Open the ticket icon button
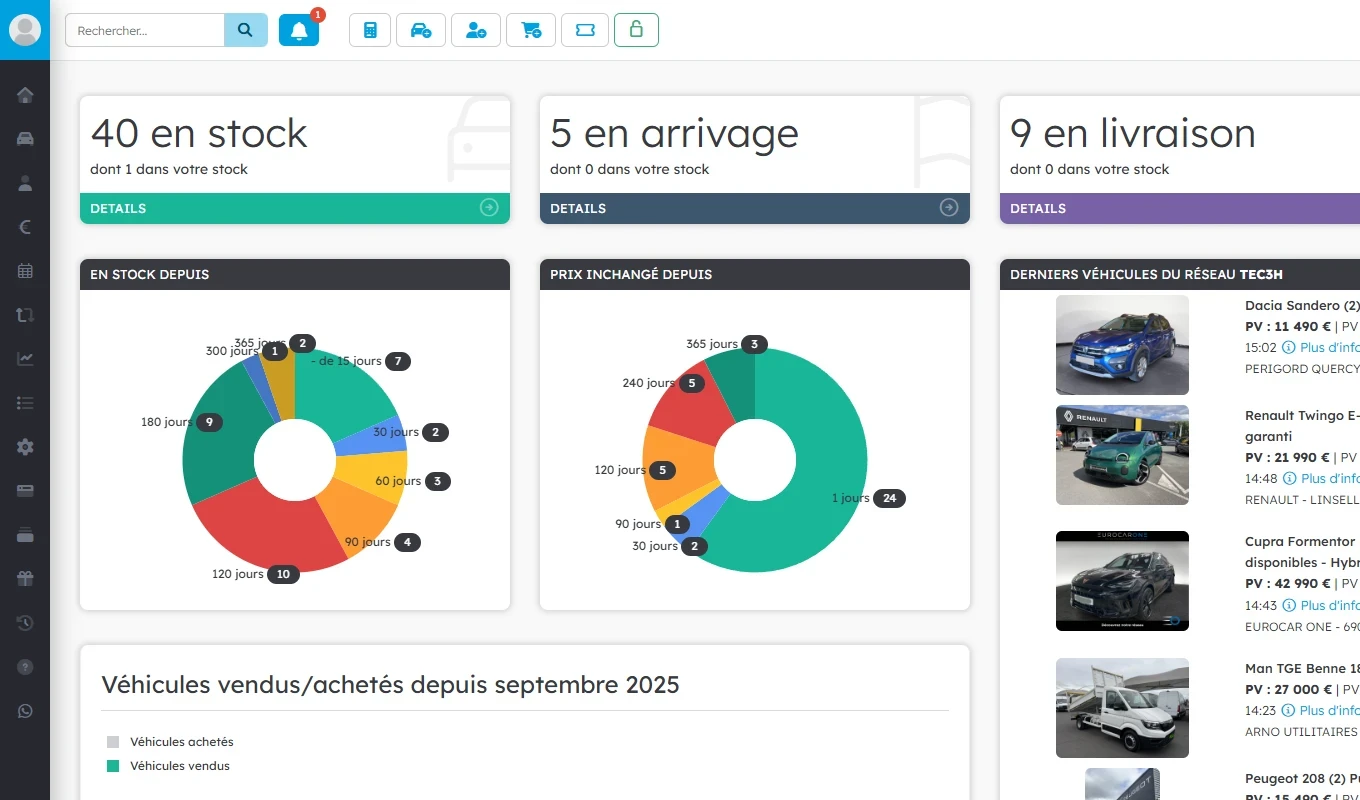The width and height of the screenshot is (1360, 800). tap(585, 30)
